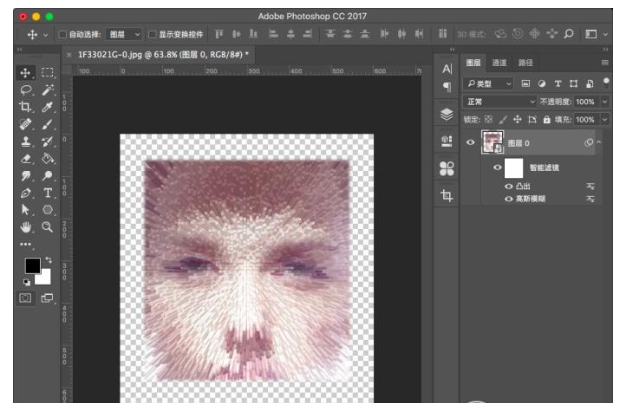Select the Move tool
The image size is (617, 403).
pyautogui.click(x=27, y=73)
